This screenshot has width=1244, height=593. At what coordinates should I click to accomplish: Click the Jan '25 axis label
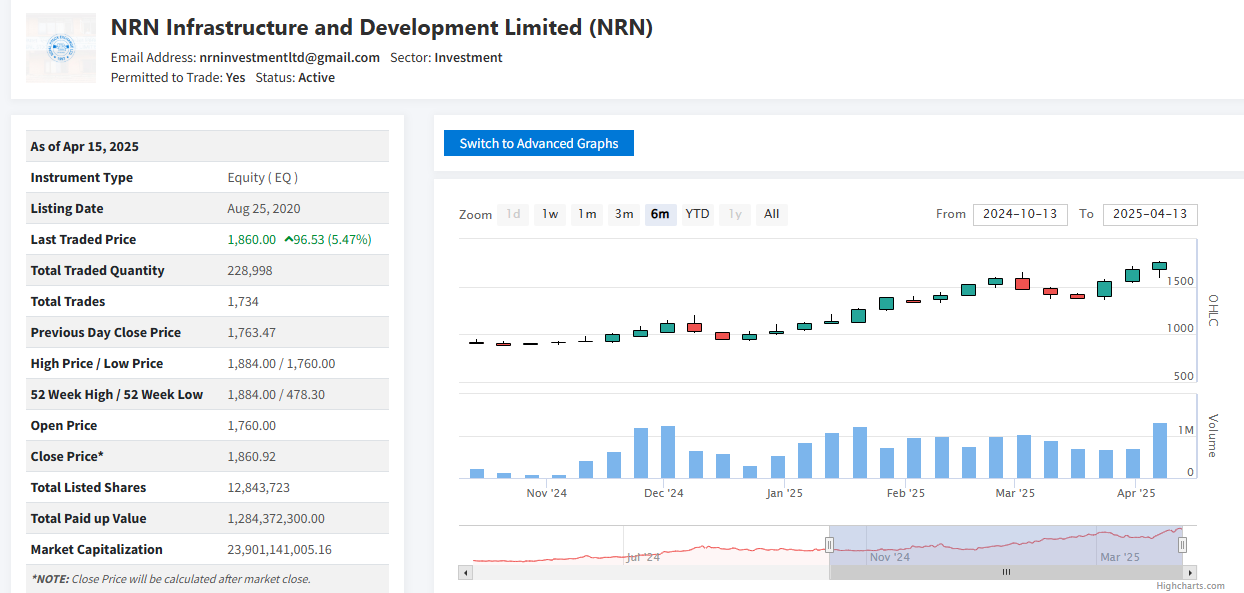click(x=784, y=493)
